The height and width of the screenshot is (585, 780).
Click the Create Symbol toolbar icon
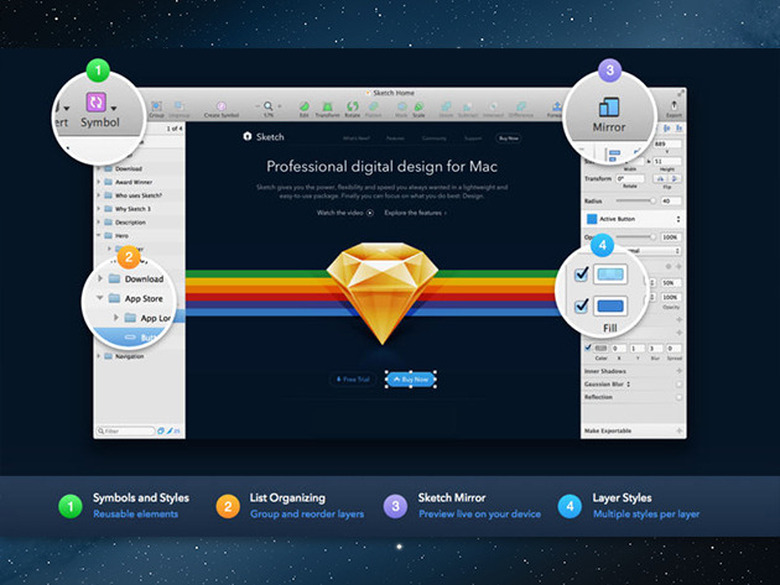pyautogui.click(x=221, y=105)
